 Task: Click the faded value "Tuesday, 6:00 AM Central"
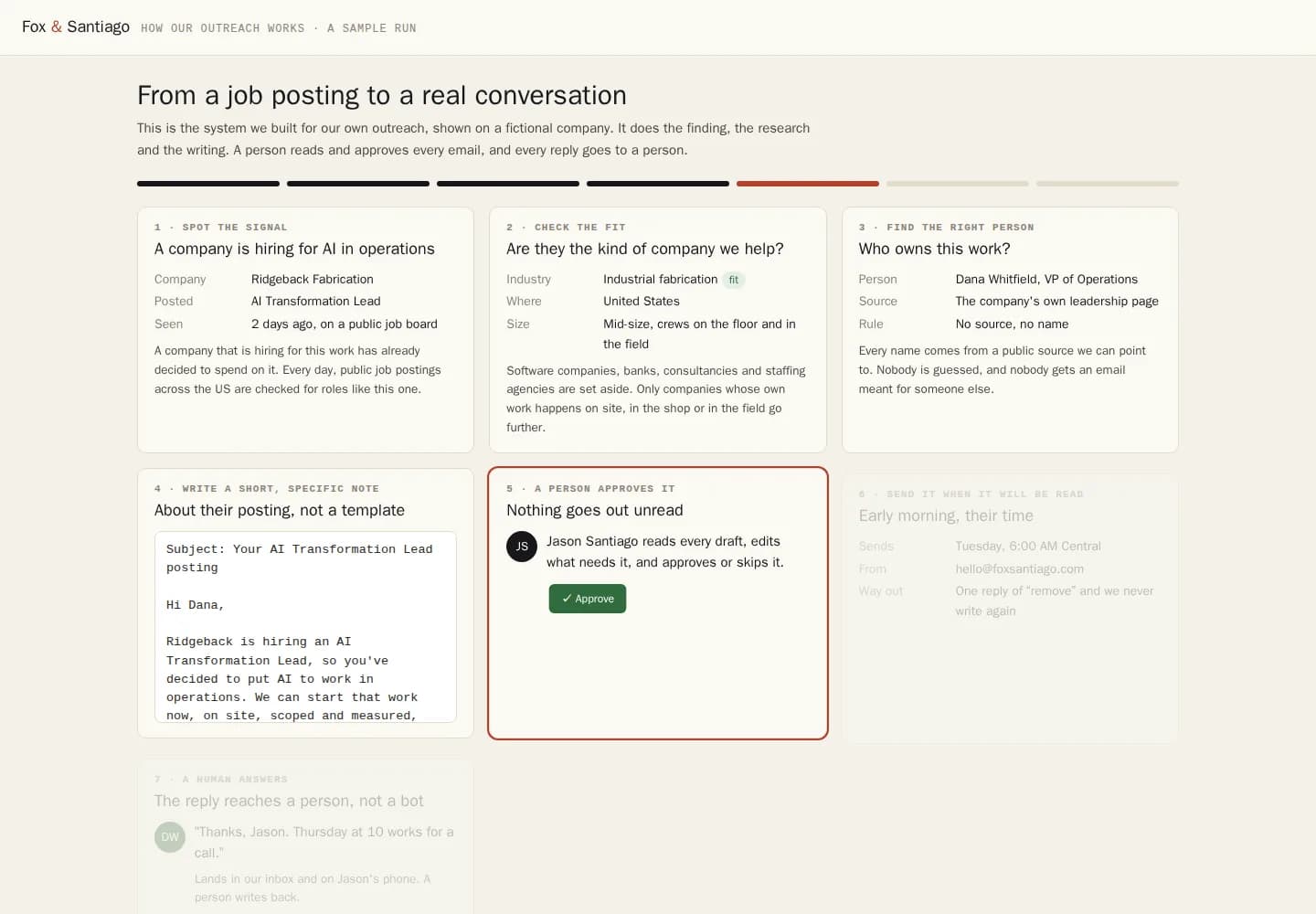coord(1028,547)
